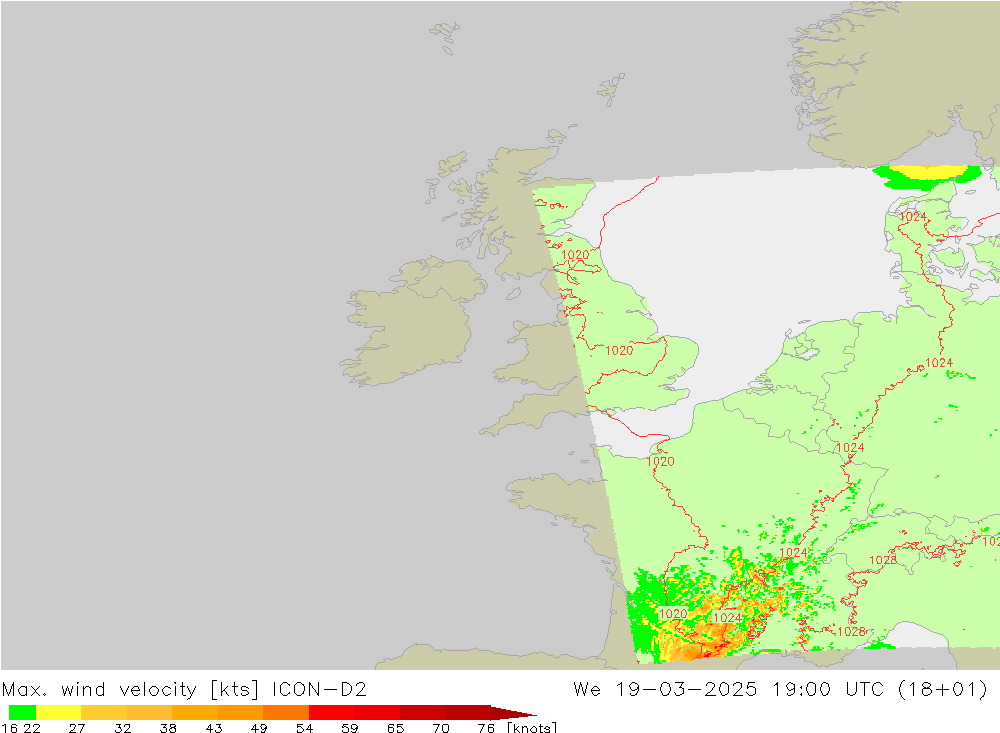Click the legend value '59'
The height and width of the screenshot is (733, 1000).
click(349, 728)
